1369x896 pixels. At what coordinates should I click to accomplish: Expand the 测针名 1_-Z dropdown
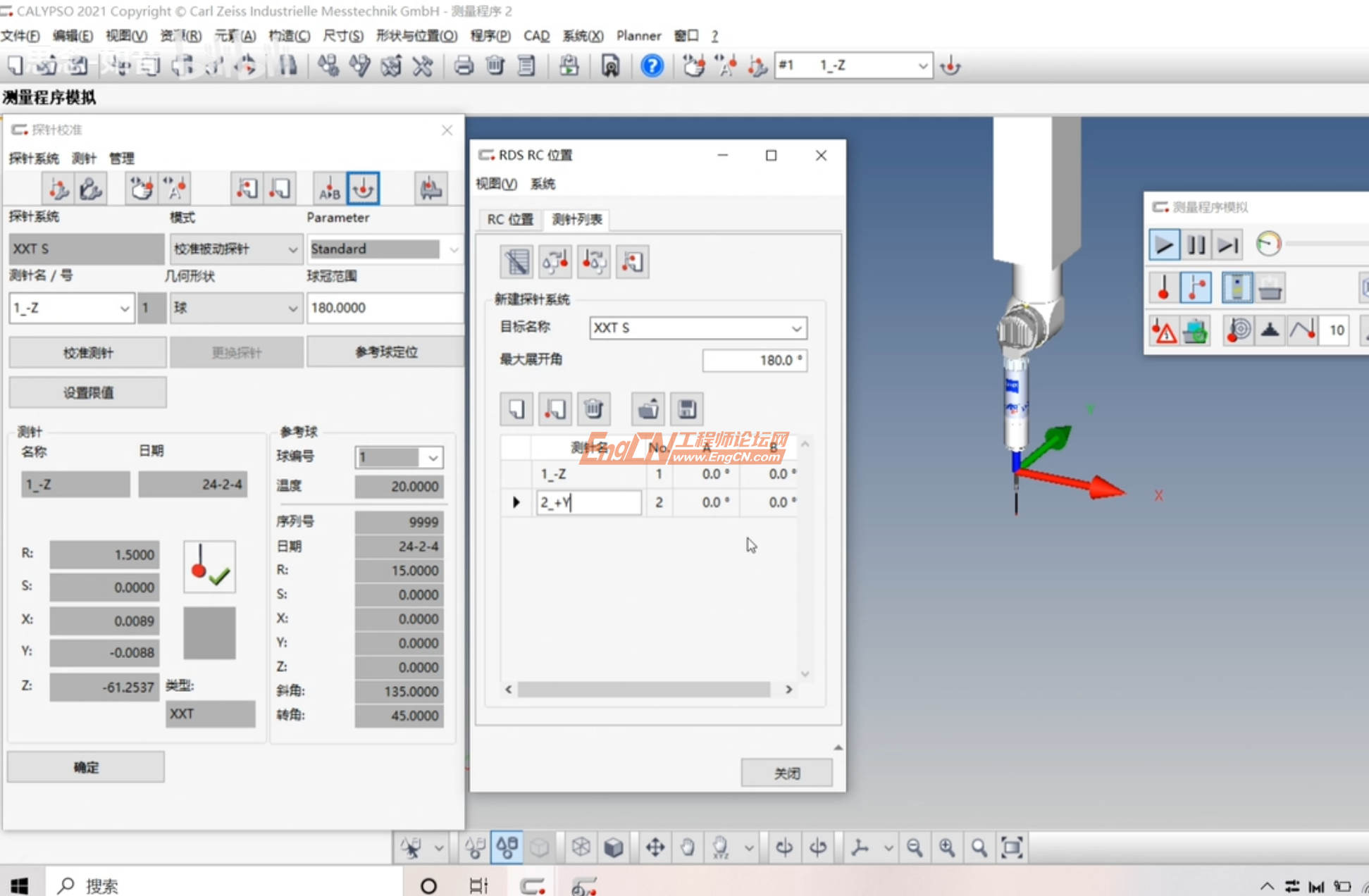point(124,309)
